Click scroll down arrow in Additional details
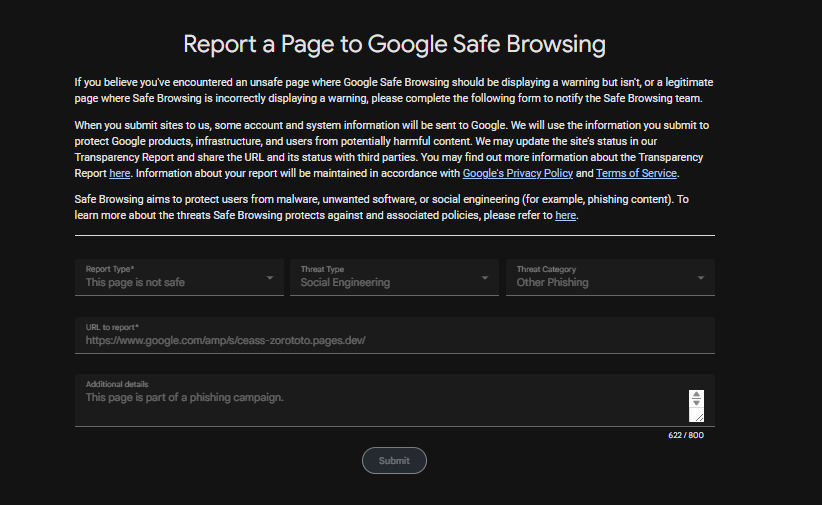The height and width of the screenshot is (505, 822). pos(696,403)
